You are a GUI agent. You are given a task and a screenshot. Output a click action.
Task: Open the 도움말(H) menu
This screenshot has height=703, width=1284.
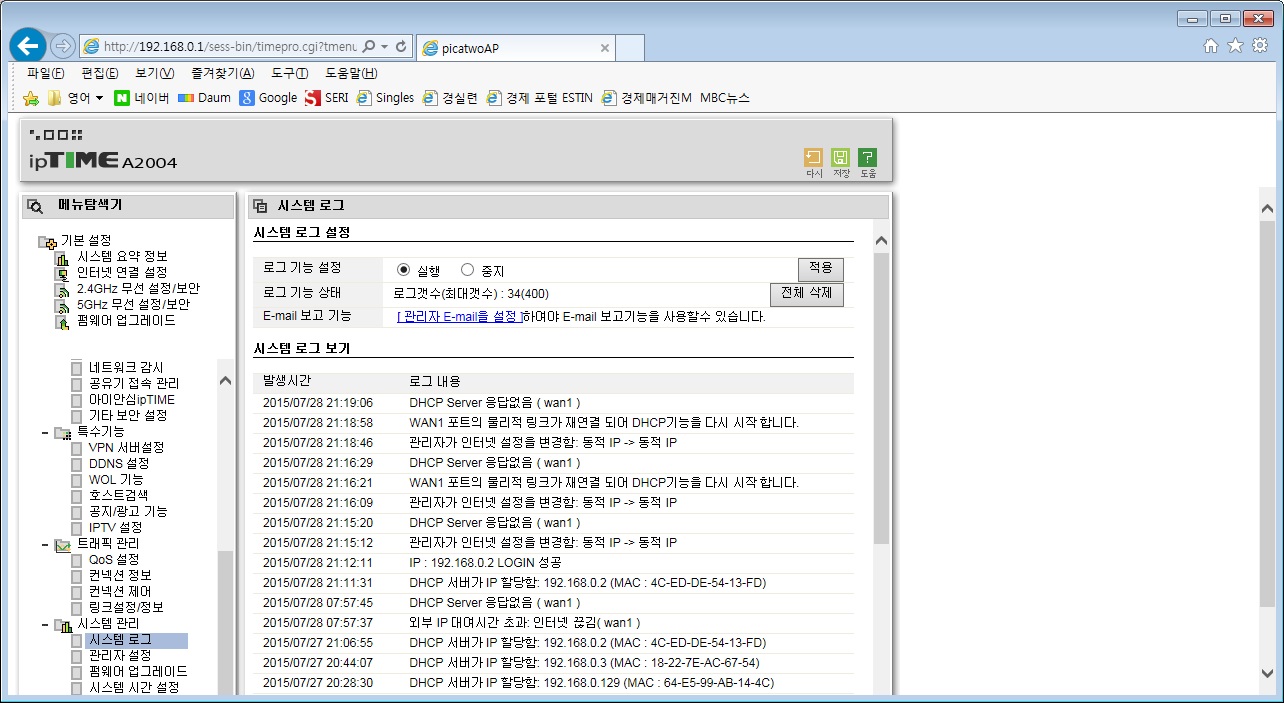pyautogui.click(x=351, y=73)
